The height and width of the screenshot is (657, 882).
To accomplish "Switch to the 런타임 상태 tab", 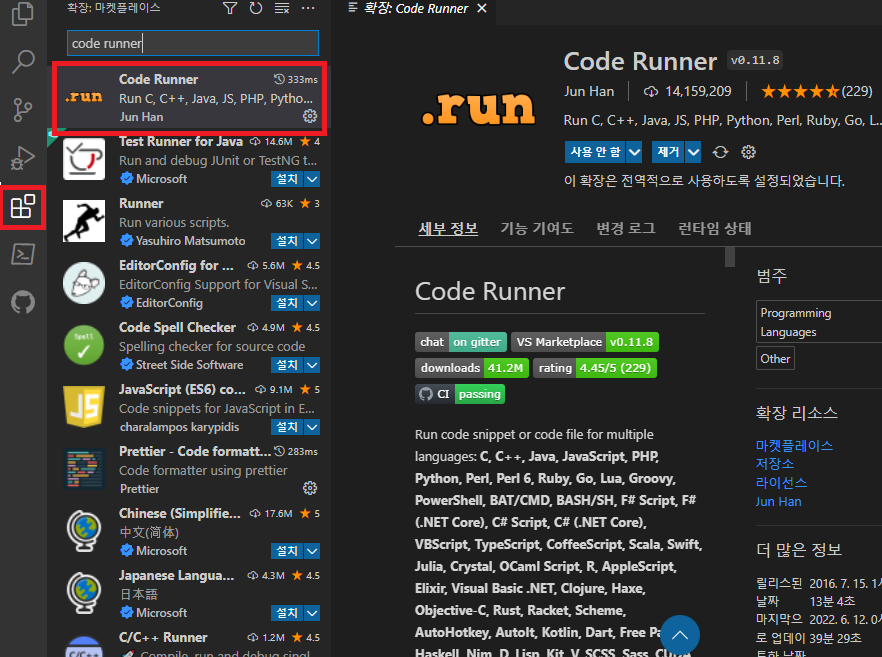I will [x=714, y=228].
